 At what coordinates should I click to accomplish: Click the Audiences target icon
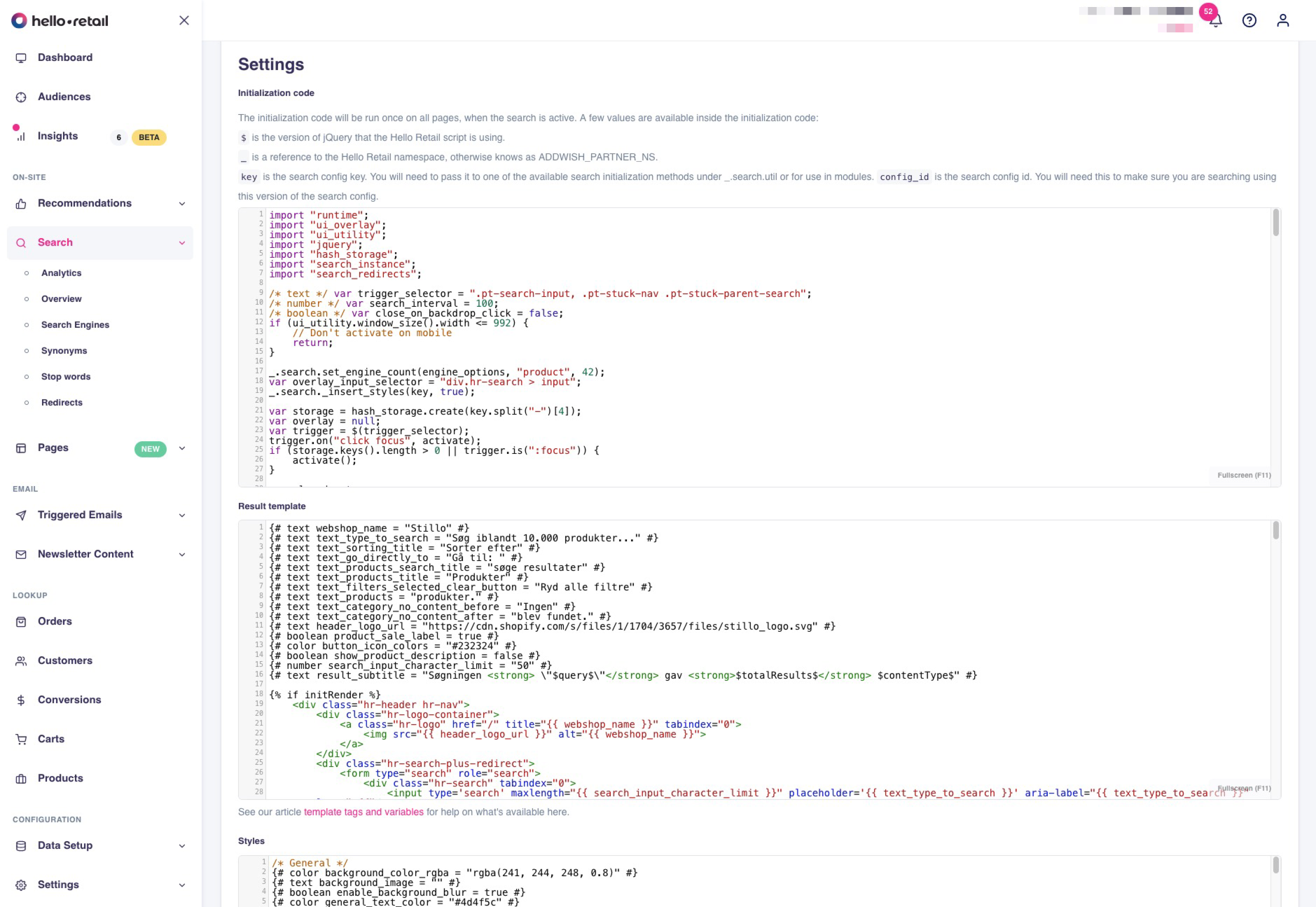click(x=21, y=97)
